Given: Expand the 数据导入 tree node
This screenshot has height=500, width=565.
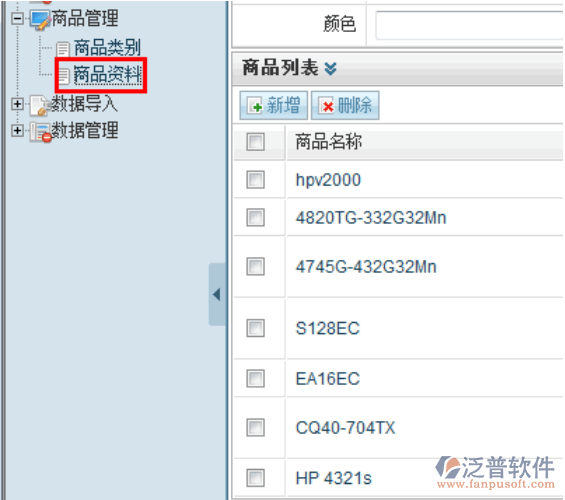Looking at the screenshot, I should tap(17, 104).
